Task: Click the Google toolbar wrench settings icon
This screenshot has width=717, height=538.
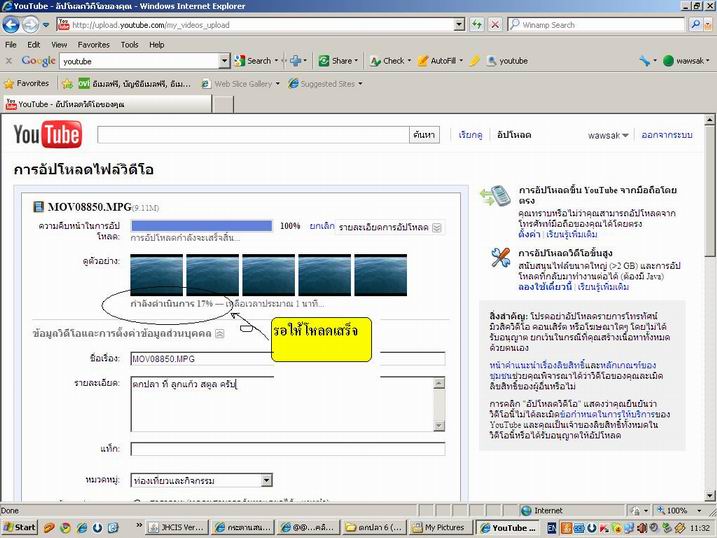Action: 645,61
